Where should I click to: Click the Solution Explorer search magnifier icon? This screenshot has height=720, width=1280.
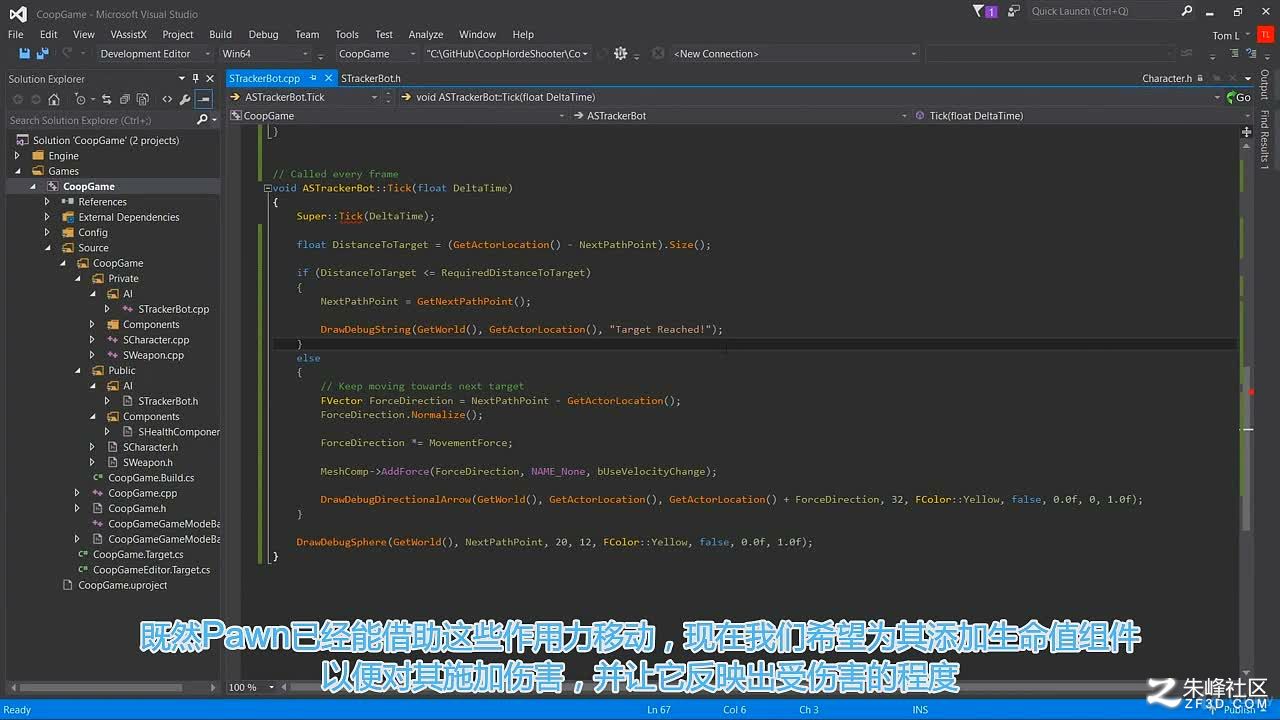(x=201, y=120)
